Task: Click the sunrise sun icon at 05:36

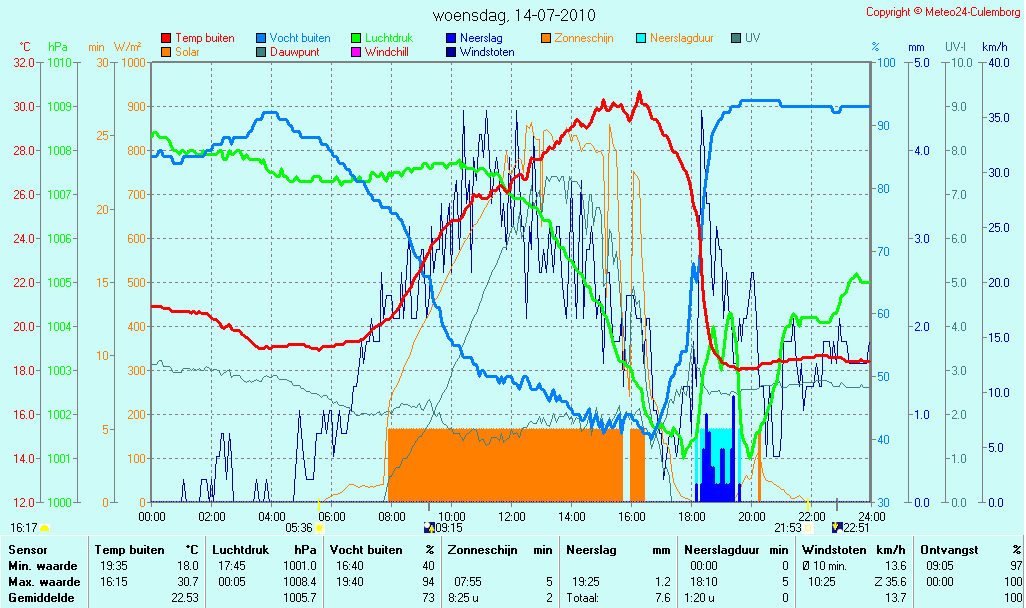Action: pos(319,528)
